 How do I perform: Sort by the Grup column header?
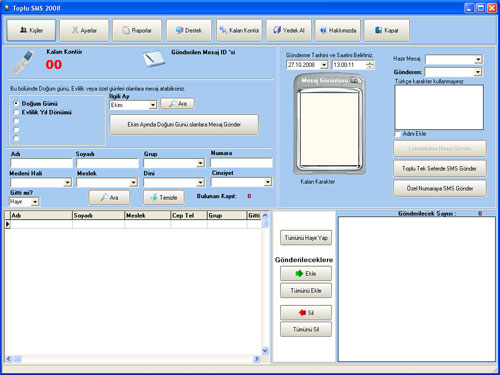[227, 216]
